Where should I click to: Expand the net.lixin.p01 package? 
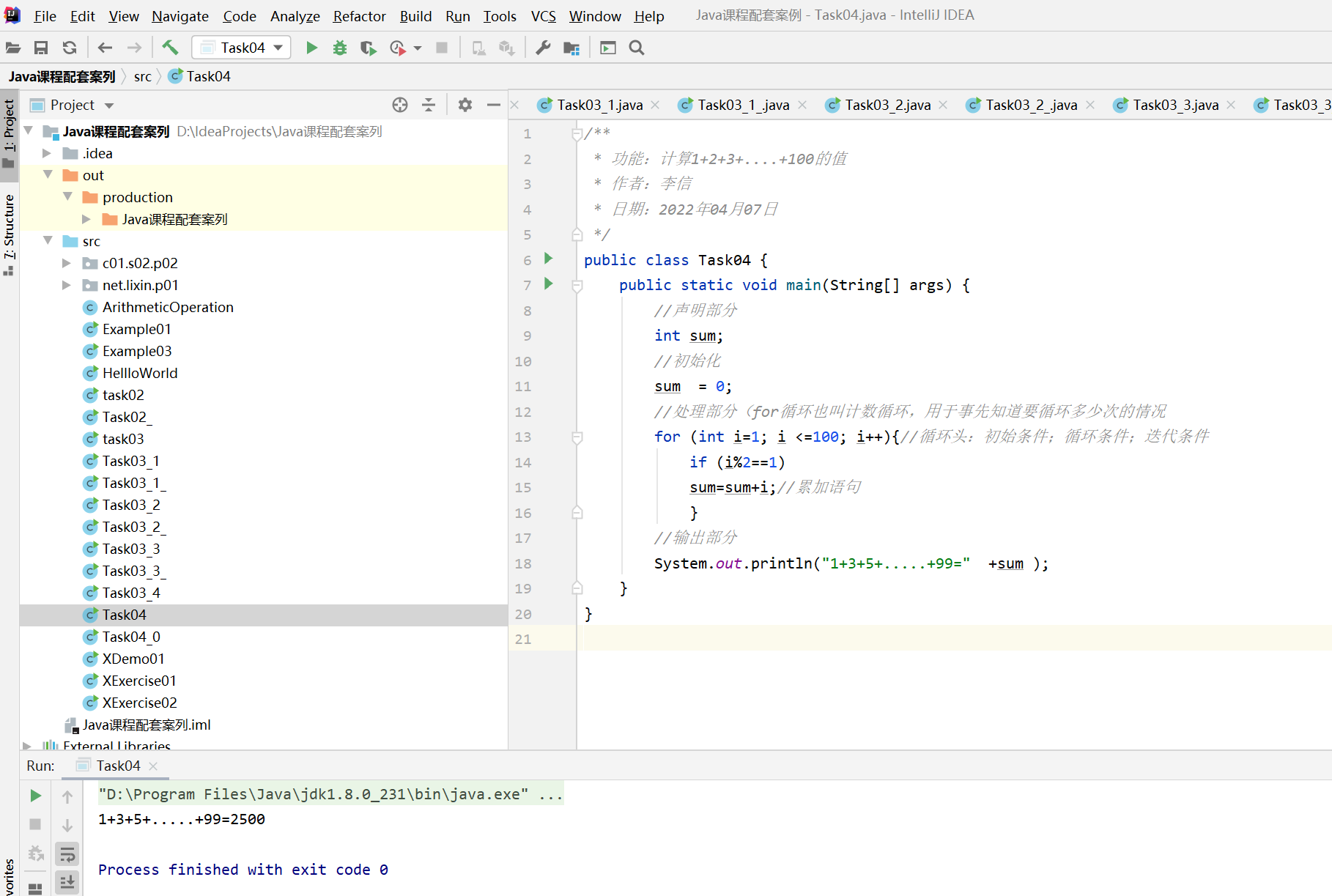pos(67,285)
